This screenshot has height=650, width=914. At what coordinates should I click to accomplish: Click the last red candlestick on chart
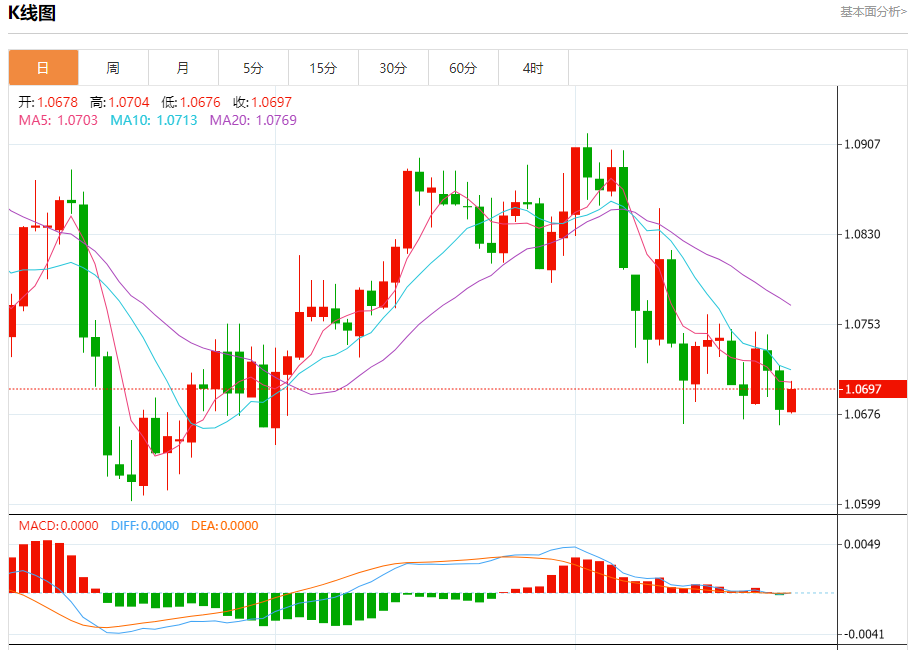pyautogui.click(x=791, y=400)
